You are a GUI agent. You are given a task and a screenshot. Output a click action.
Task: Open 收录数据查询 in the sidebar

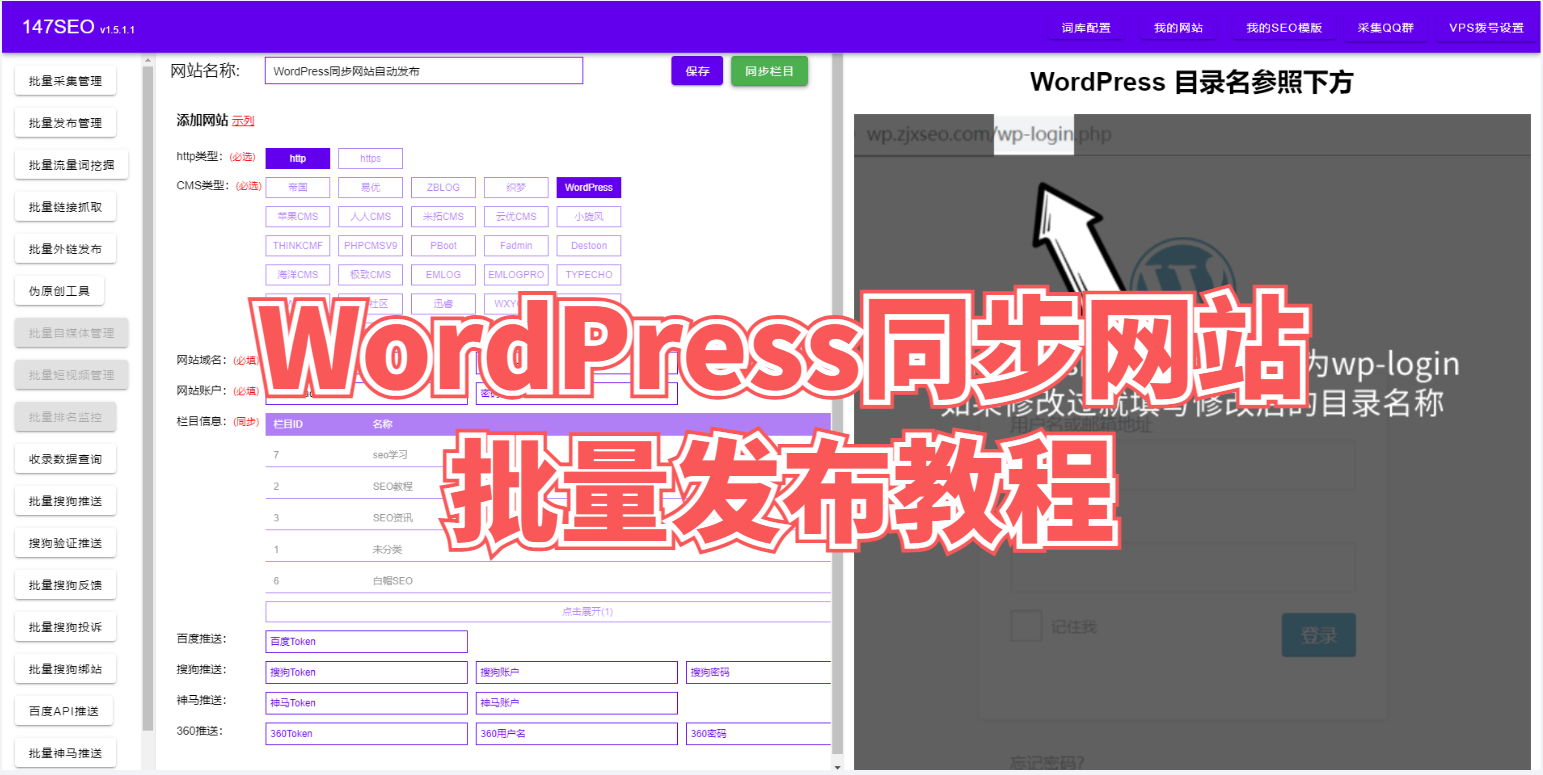click(x=65, y=459)
